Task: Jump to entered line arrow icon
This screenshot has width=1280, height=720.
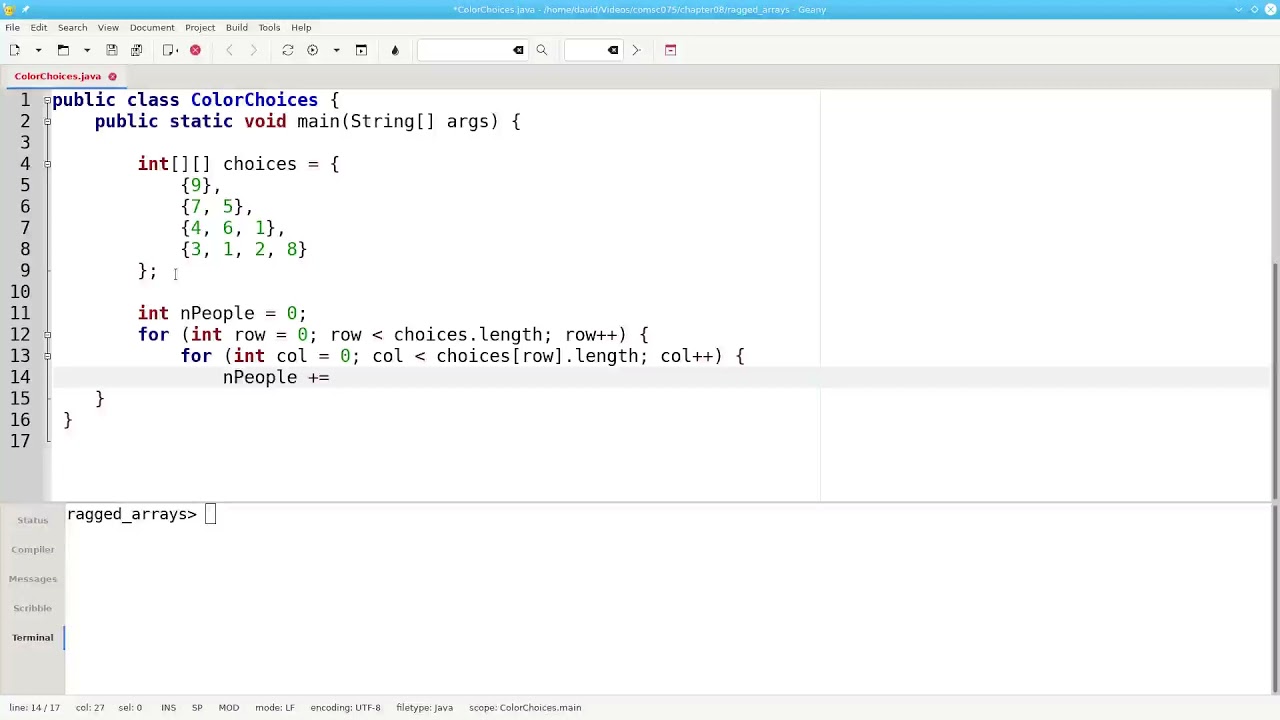Action: point(636,50)
